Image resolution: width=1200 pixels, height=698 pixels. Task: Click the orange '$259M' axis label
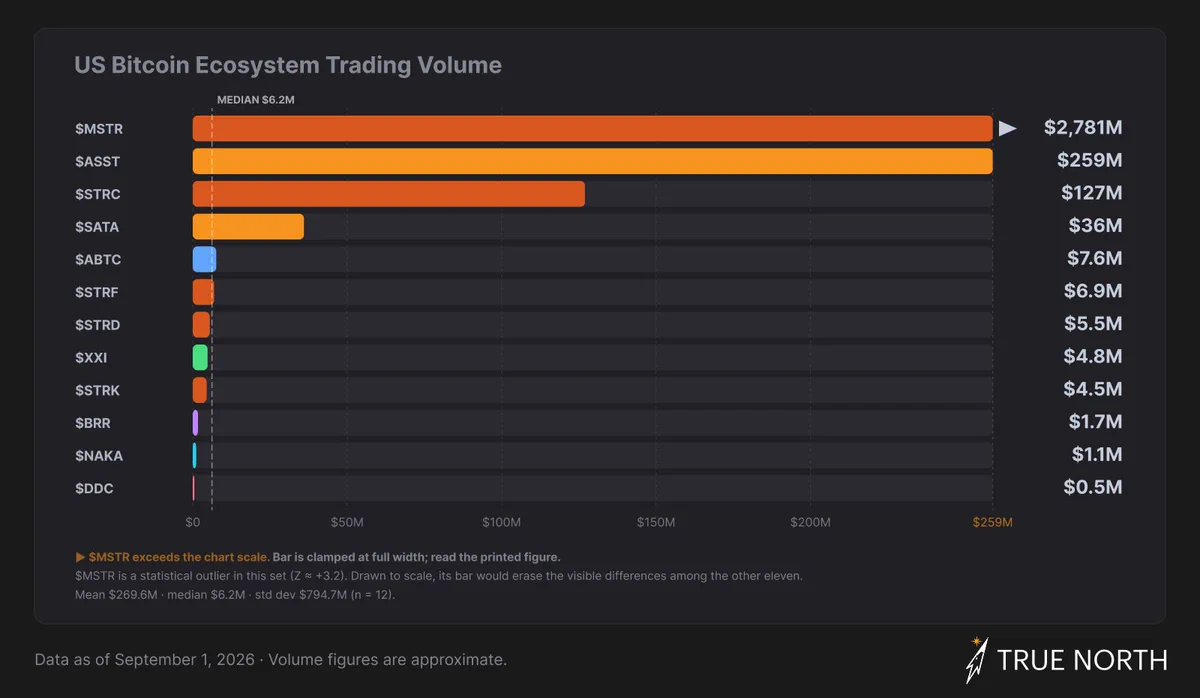[993, 522]
